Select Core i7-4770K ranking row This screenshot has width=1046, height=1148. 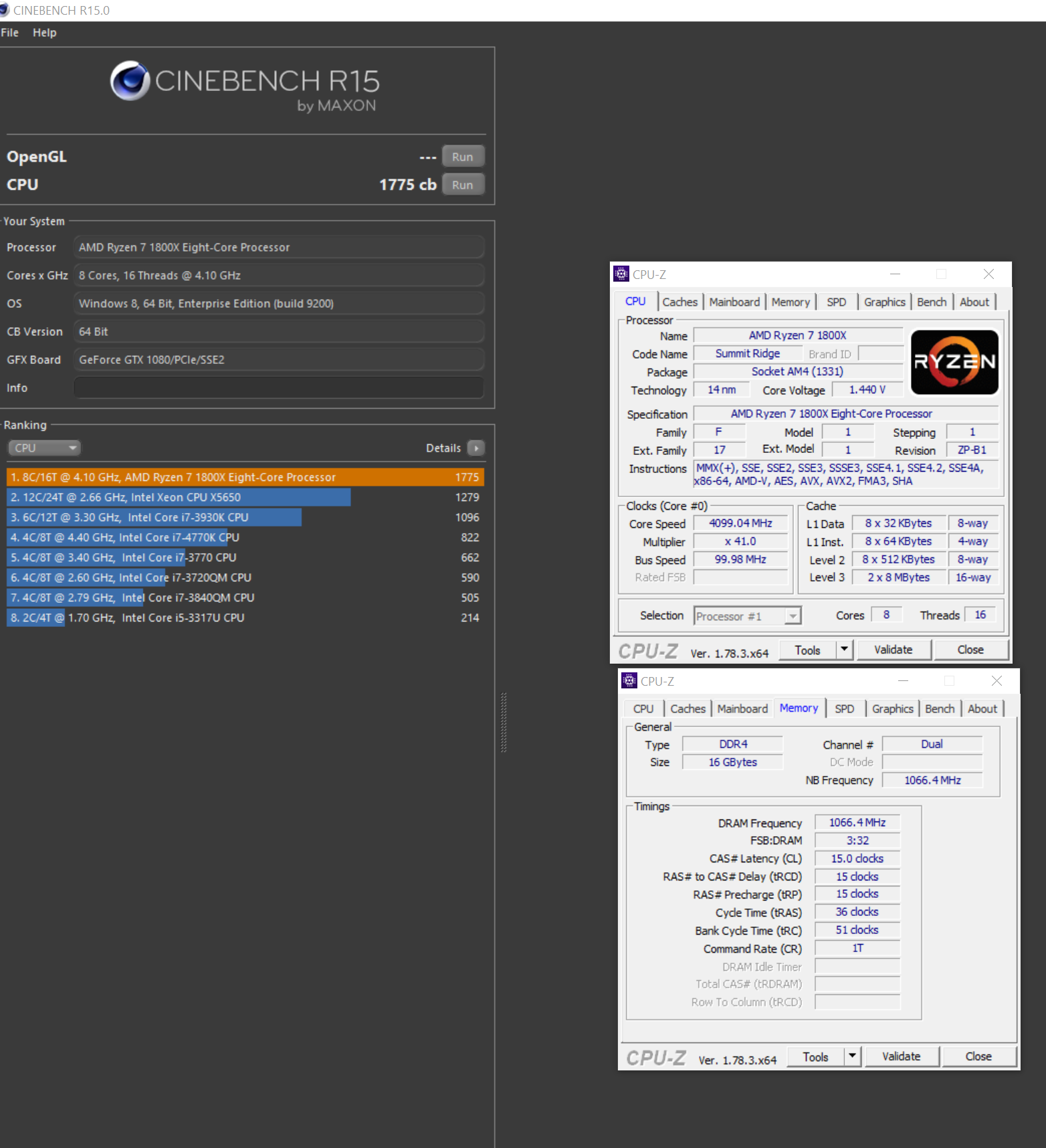coord(245,537)
